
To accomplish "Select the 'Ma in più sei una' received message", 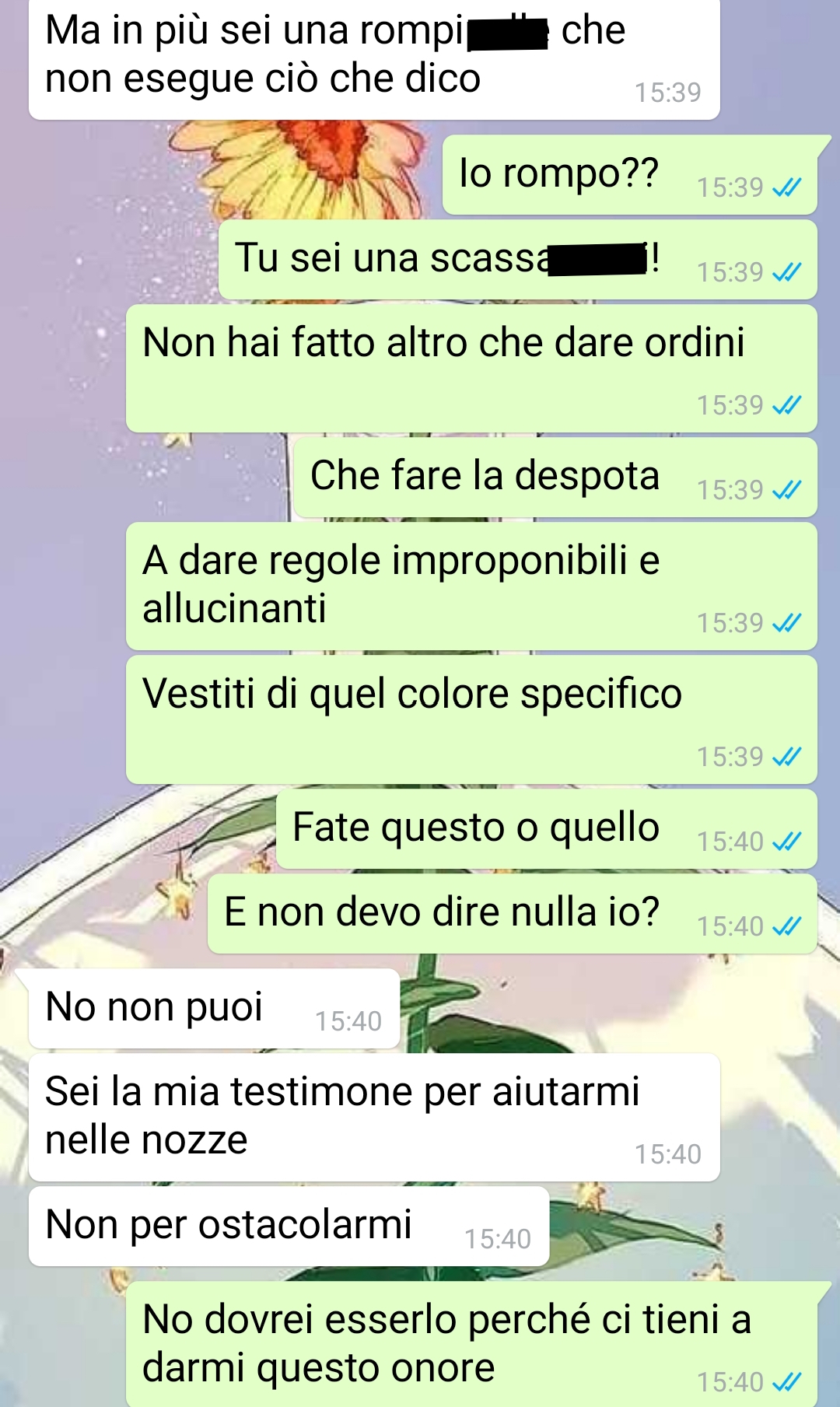I will point(374,59).
